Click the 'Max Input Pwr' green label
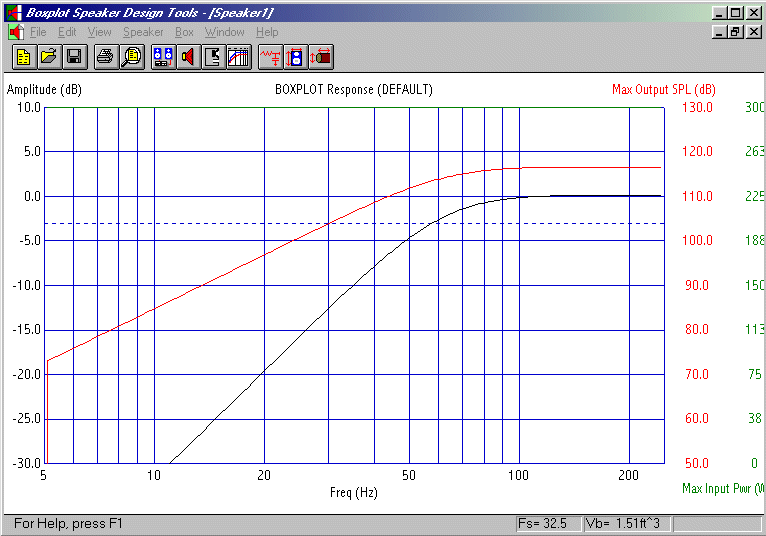 coord(723,488)
